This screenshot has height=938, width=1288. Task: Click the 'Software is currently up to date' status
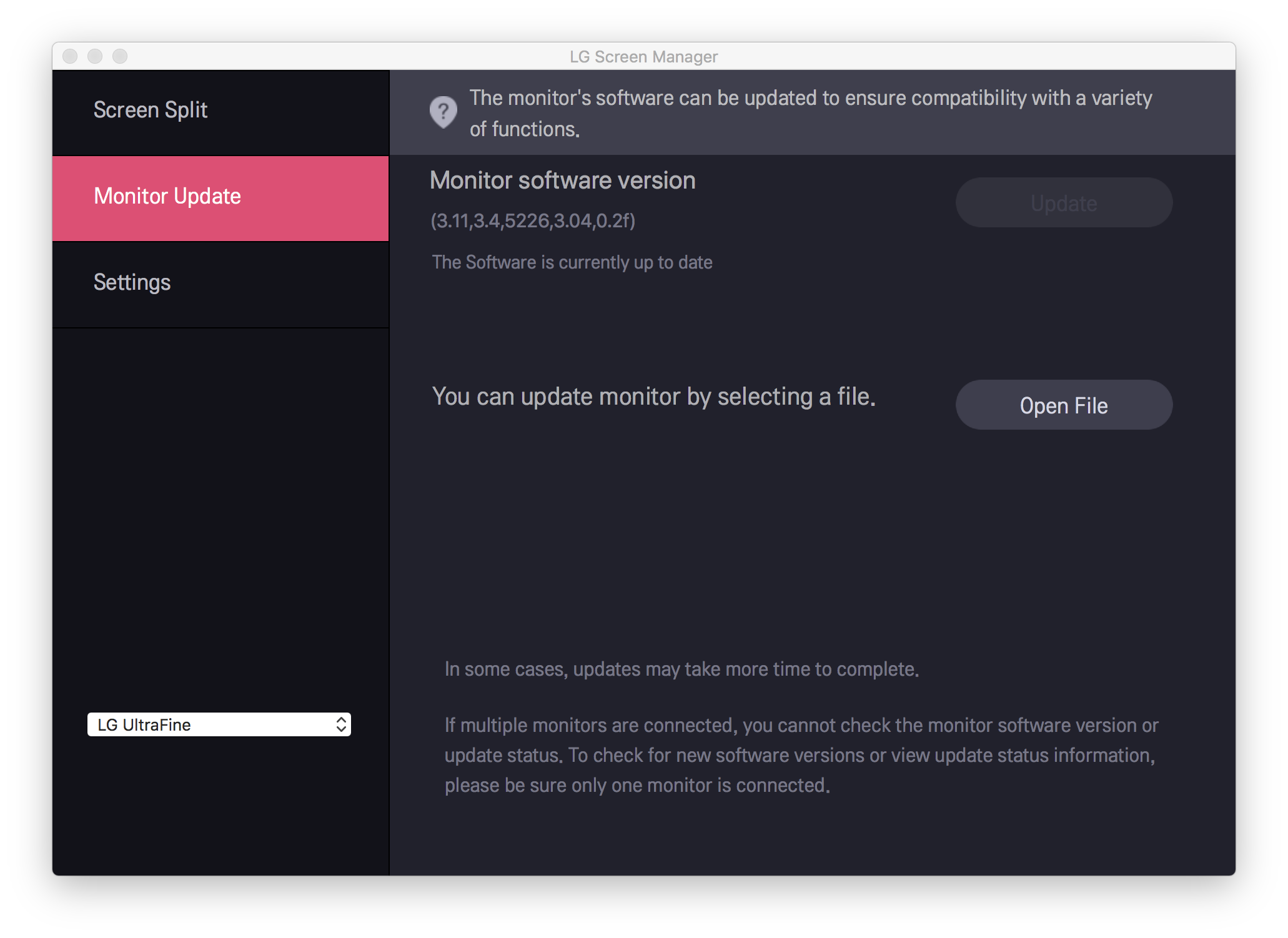[x=572, y=262]
